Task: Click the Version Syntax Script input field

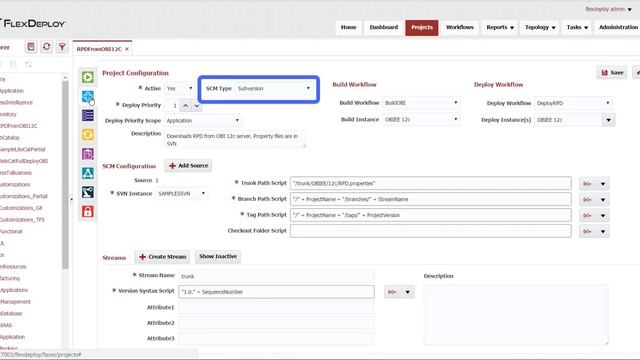Action: [276, 292]
